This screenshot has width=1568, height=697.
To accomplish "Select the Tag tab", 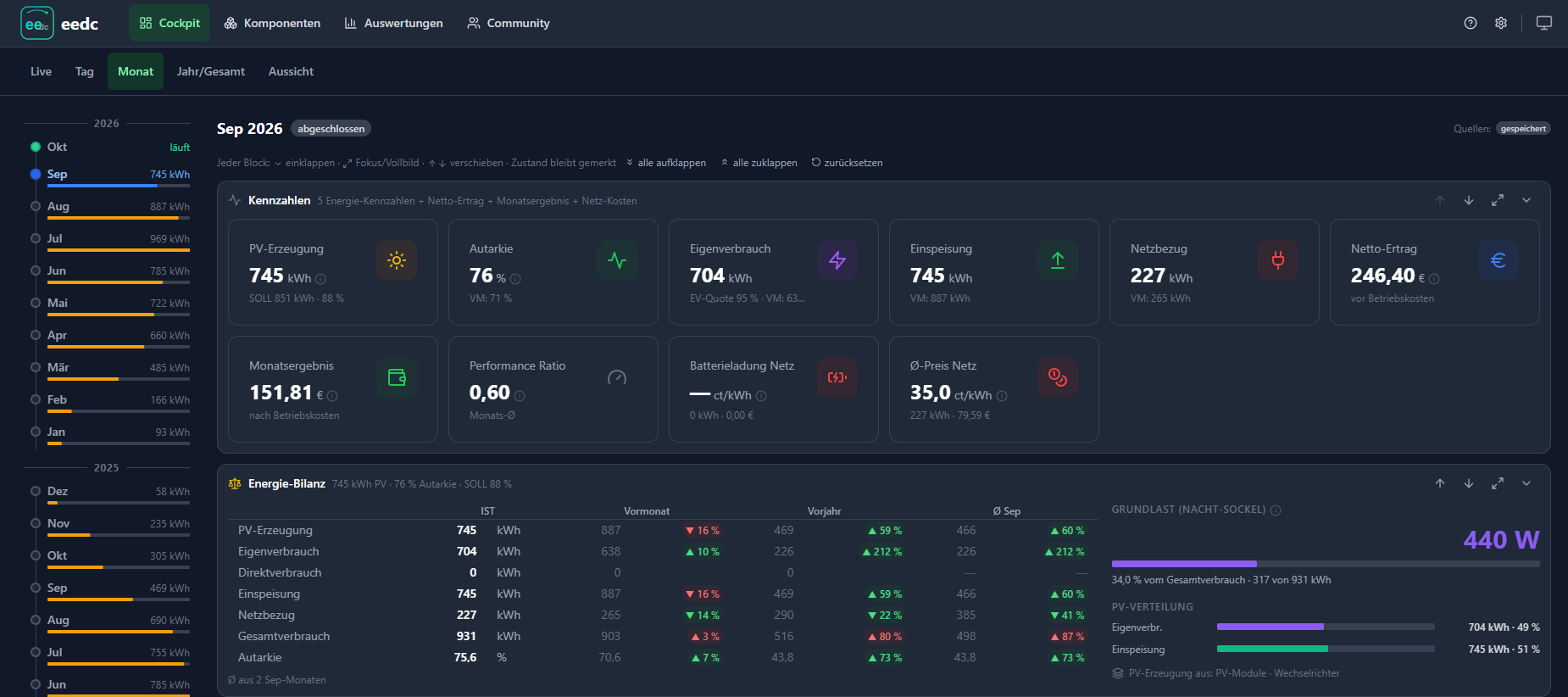I will [x=85, y=71].
